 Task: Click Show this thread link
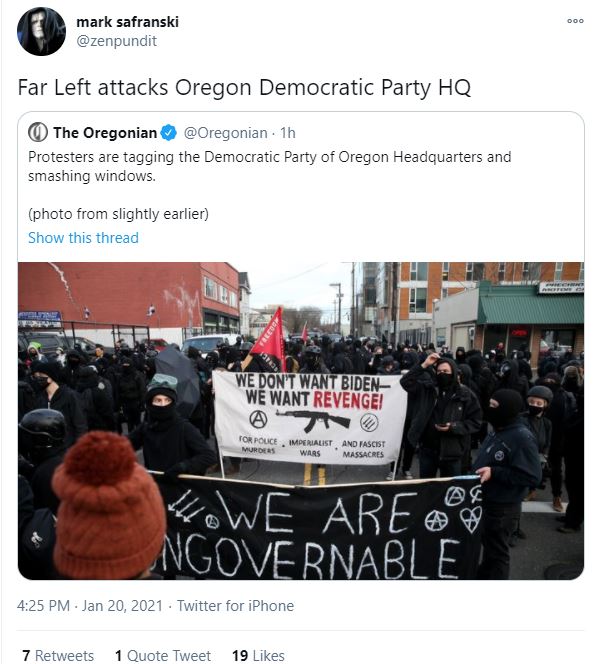point(83,238)
